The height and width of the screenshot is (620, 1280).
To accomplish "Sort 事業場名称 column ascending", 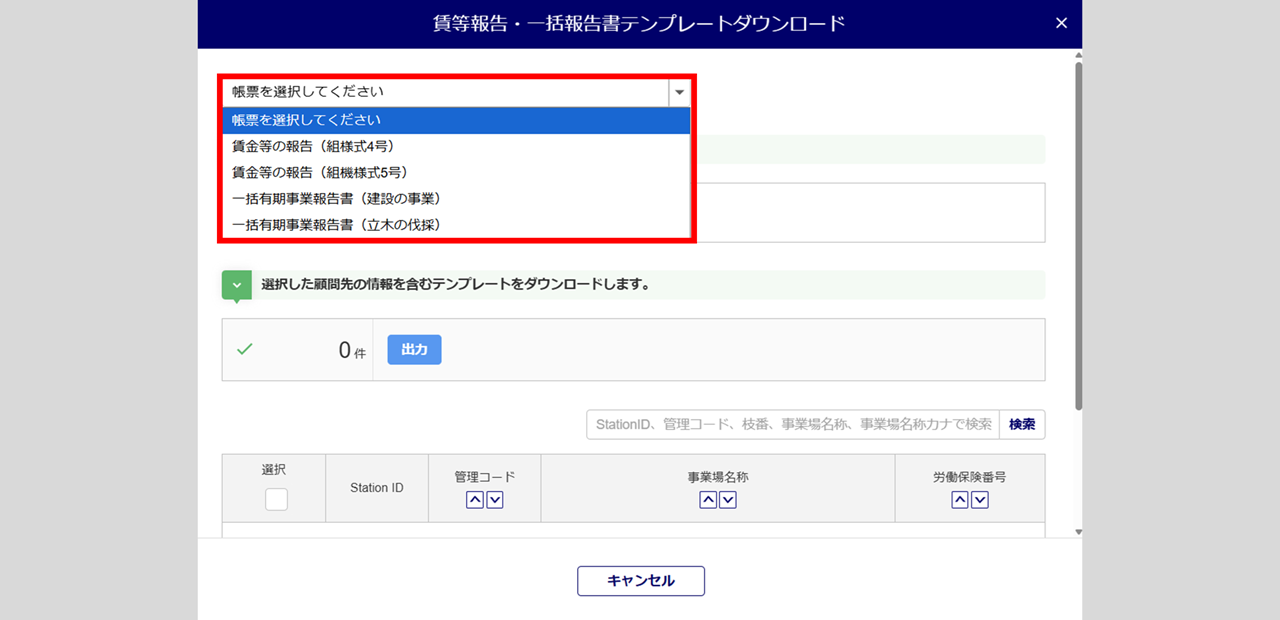I will point(708,500).
